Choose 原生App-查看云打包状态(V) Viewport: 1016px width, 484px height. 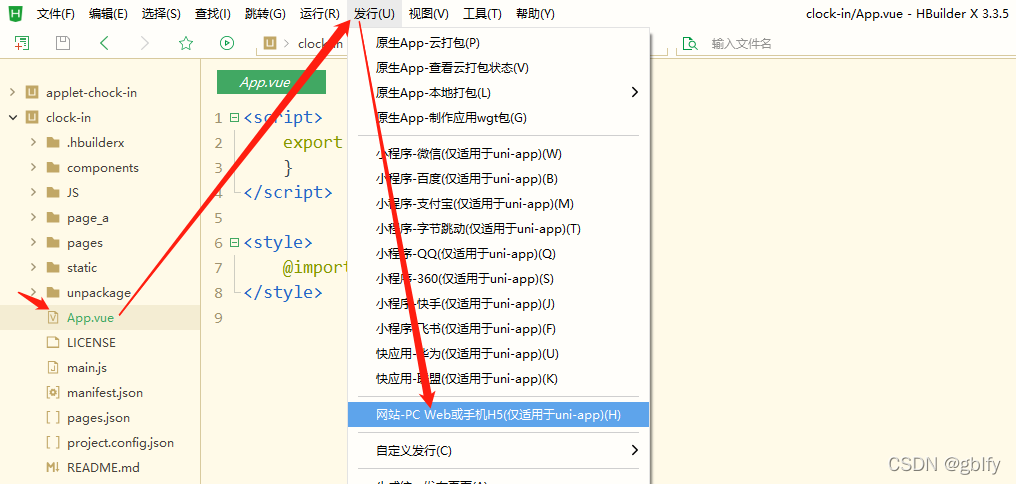[498, 68]
